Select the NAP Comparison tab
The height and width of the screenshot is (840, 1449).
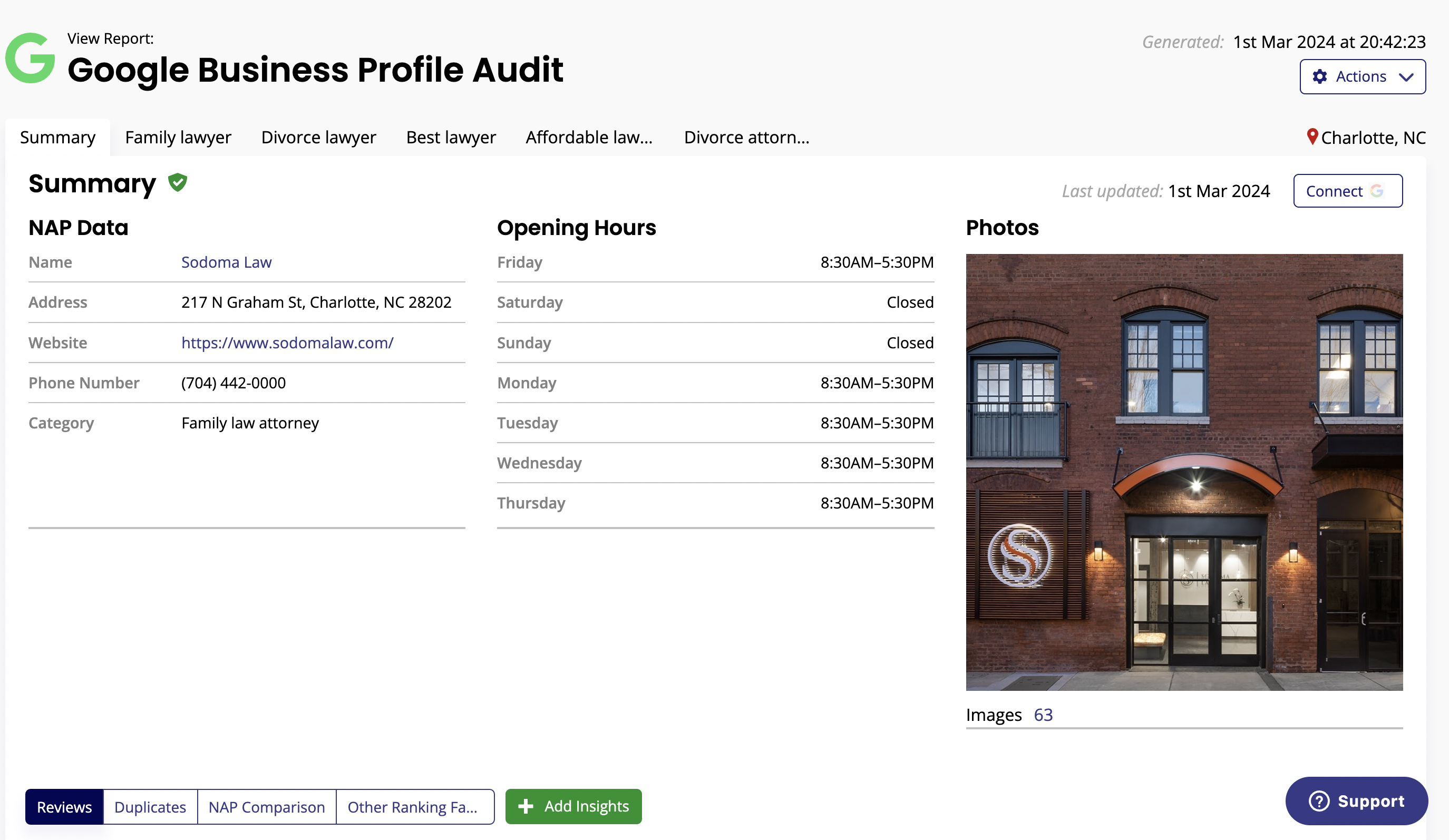[x=267, y=807]
